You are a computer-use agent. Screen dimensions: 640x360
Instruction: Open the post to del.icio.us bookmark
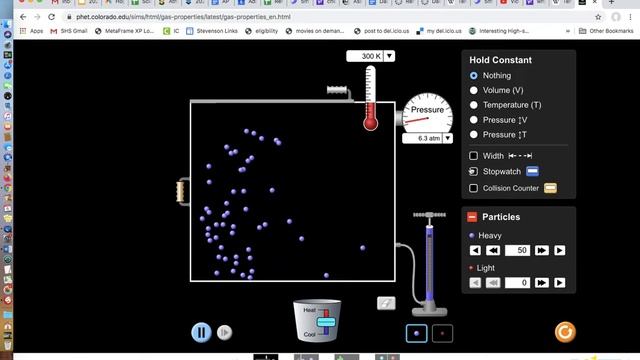381,31
